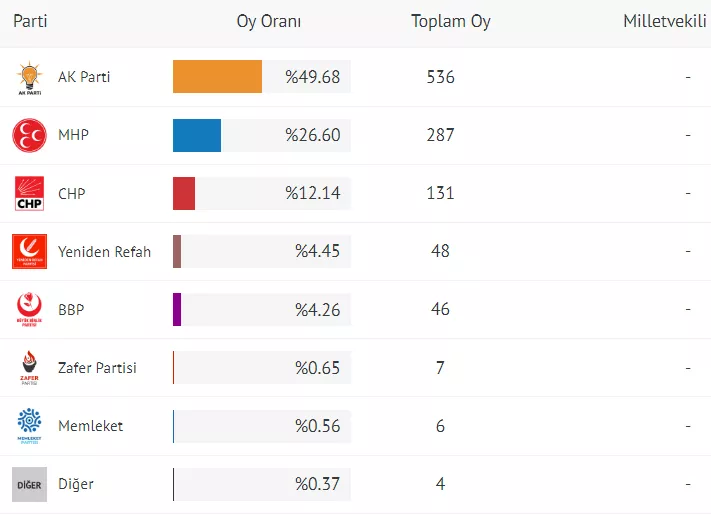Sort by the Parti column header
The image size is (711, 515).
[x=30, y=21]
